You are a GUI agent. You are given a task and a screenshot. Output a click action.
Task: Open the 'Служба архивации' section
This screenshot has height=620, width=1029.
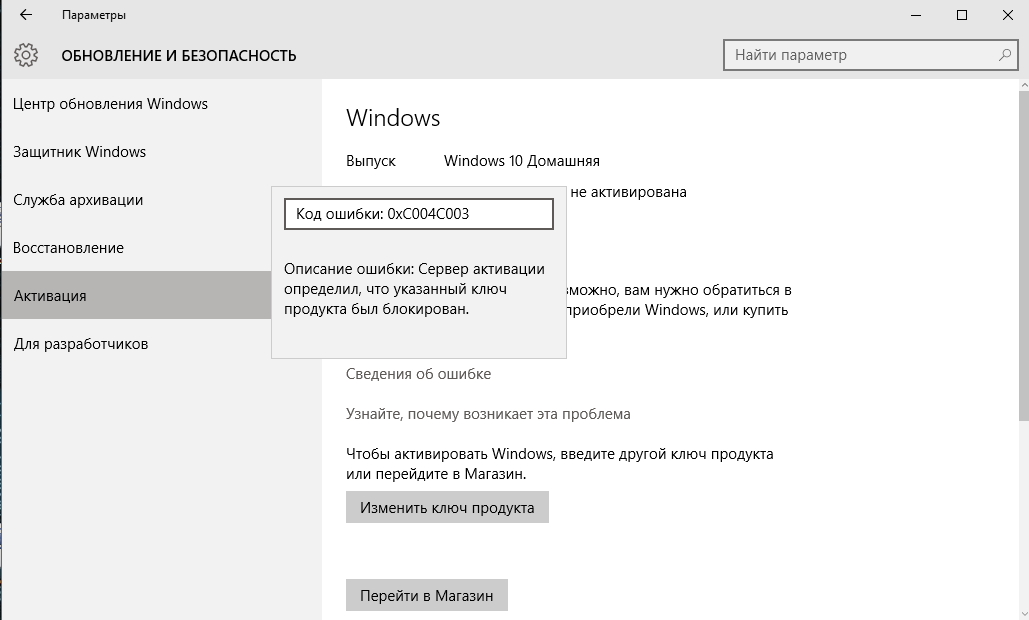click(x=78, y=200)
